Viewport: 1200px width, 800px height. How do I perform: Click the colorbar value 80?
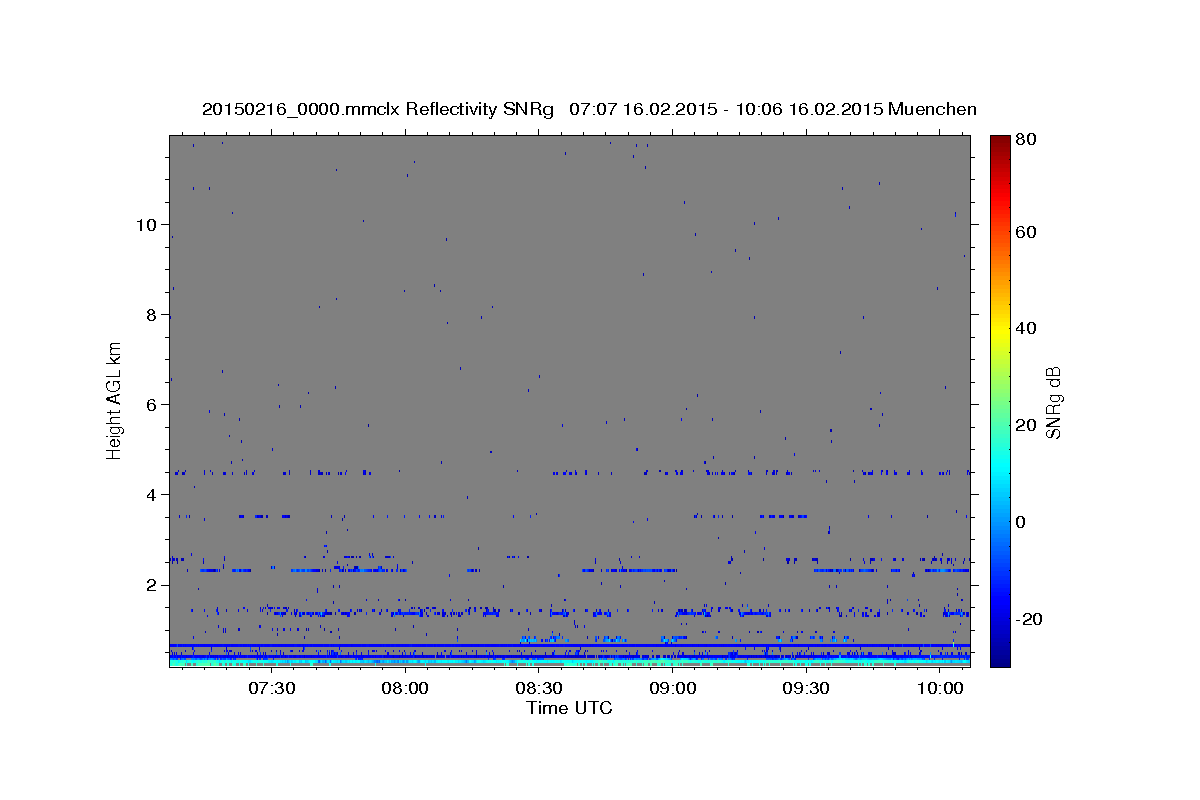tap(1026, 140)
